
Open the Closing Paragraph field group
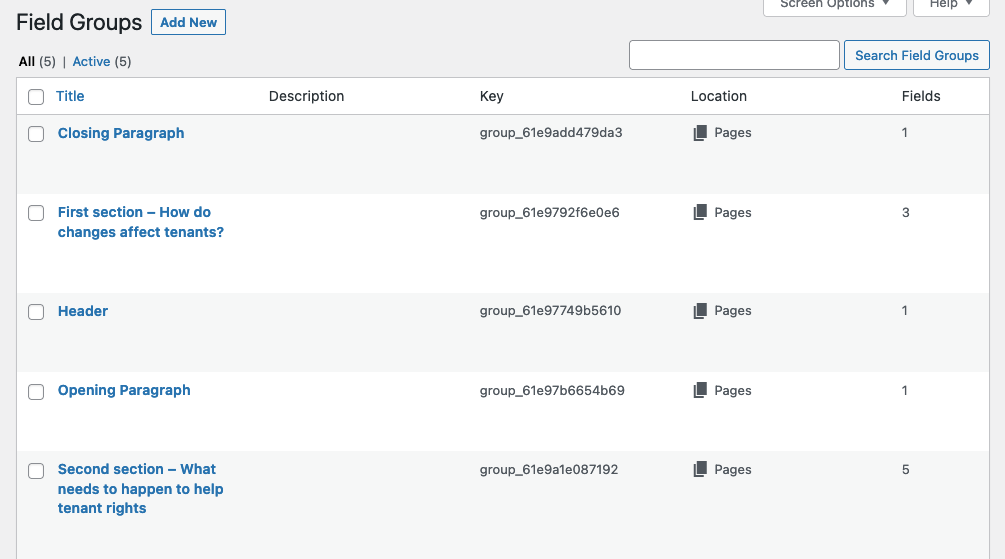click(121, 133)
